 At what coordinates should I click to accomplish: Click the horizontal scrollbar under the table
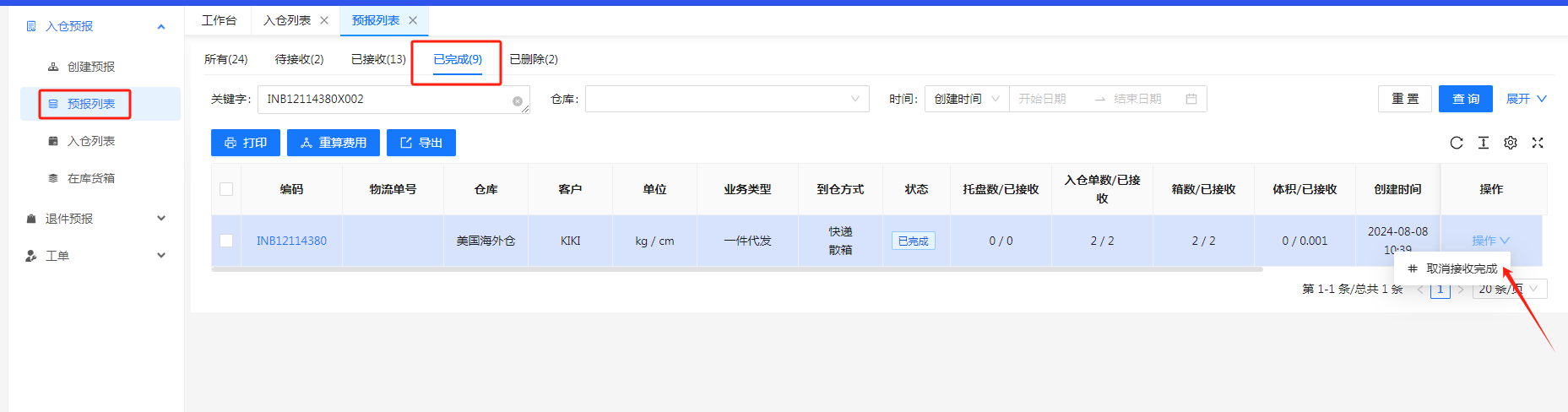[736, 269]
